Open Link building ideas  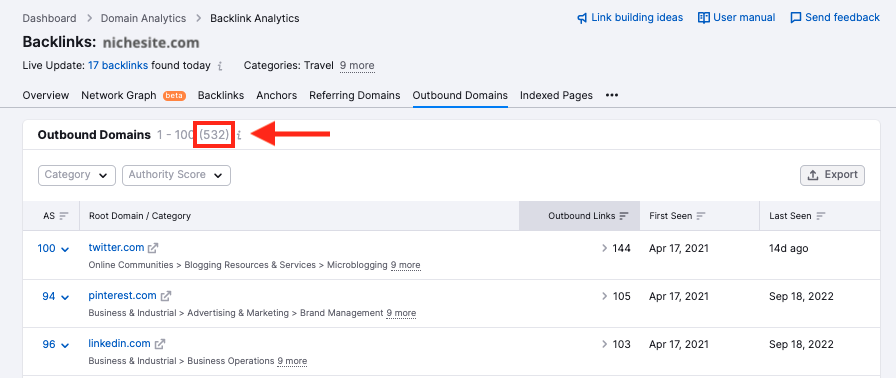point(630,18)
